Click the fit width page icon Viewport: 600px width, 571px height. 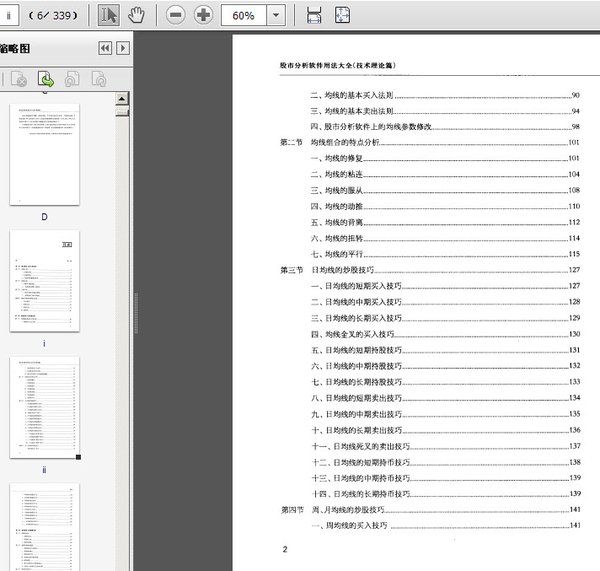(x=314, y=15)
